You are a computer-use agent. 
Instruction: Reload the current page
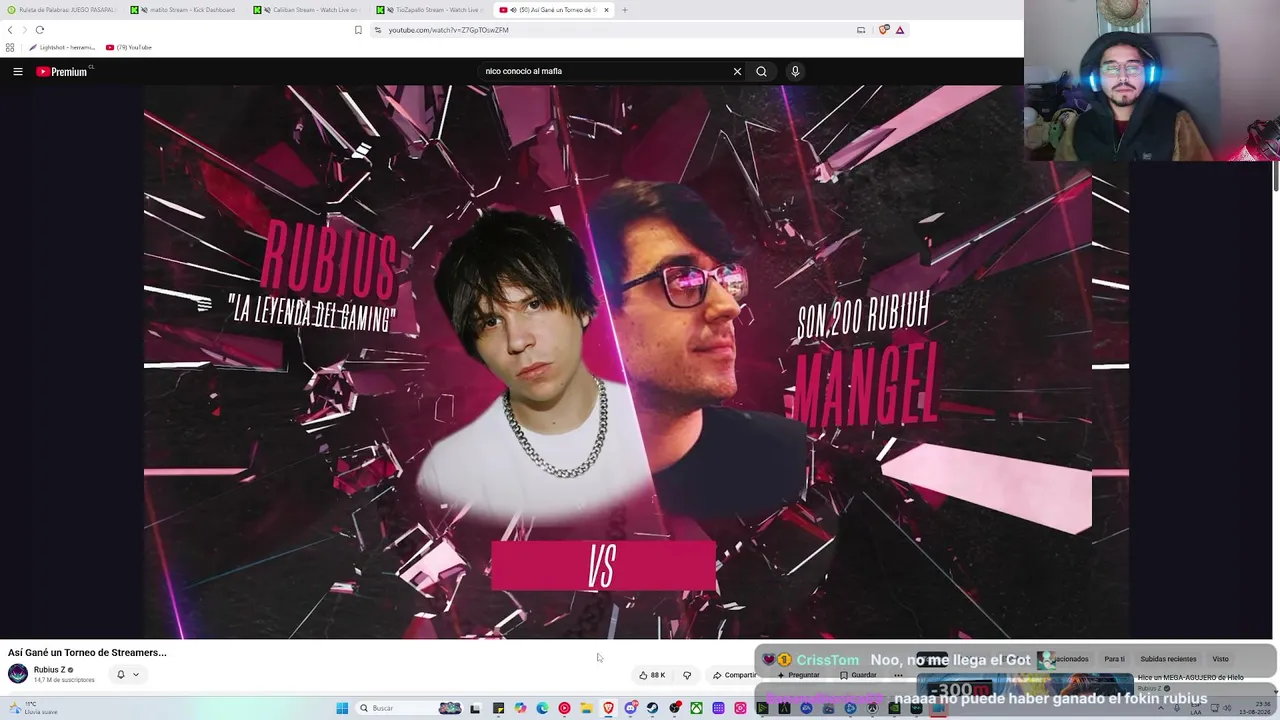click(x=40, y=30)
